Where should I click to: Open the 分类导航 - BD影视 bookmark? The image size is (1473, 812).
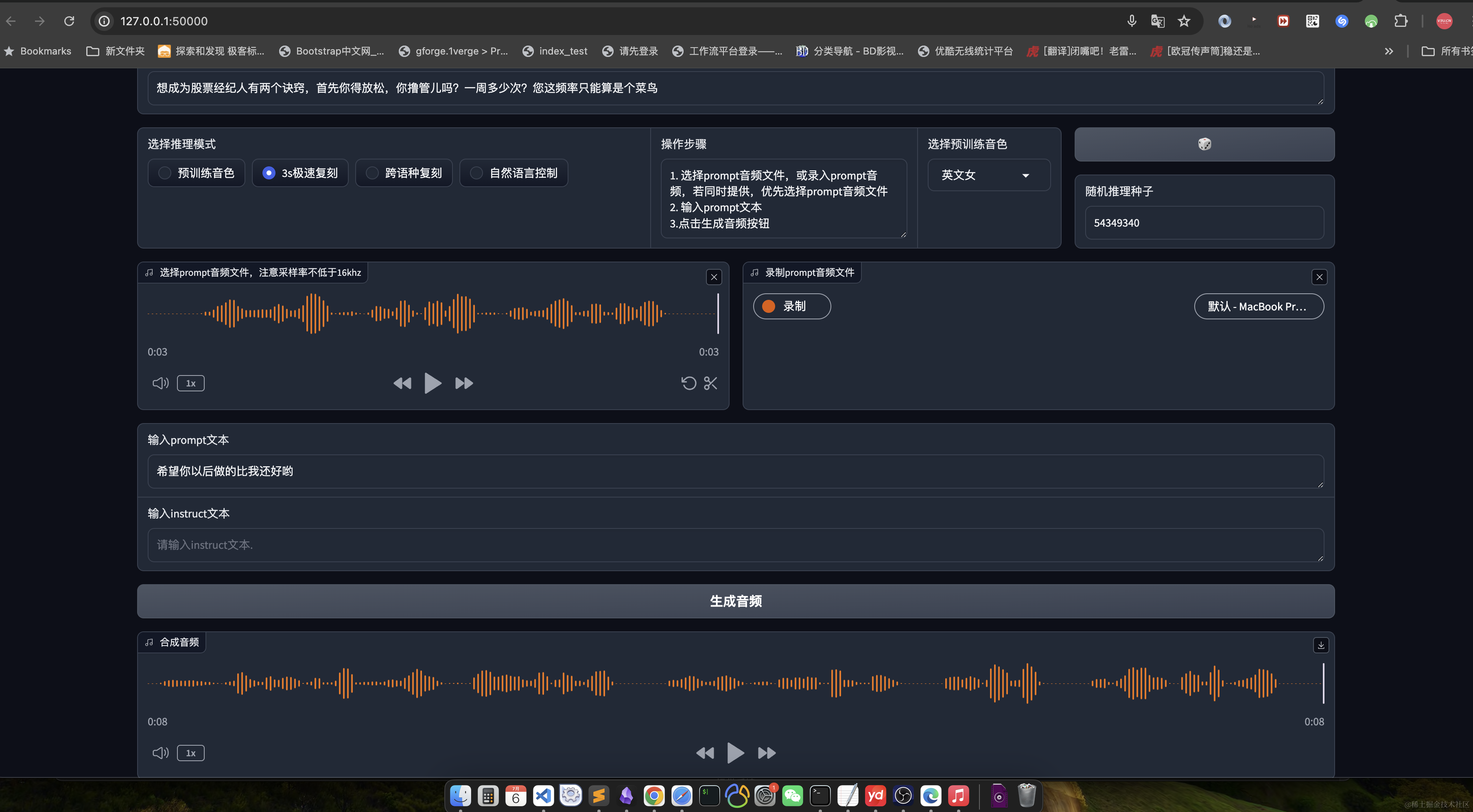tap(850, 52)
